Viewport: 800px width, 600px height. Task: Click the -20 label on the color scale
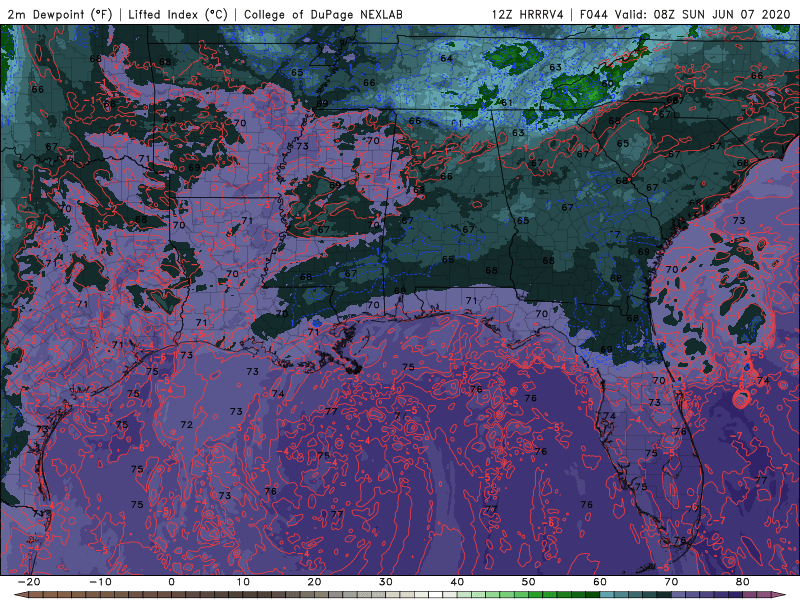point(29,582)
